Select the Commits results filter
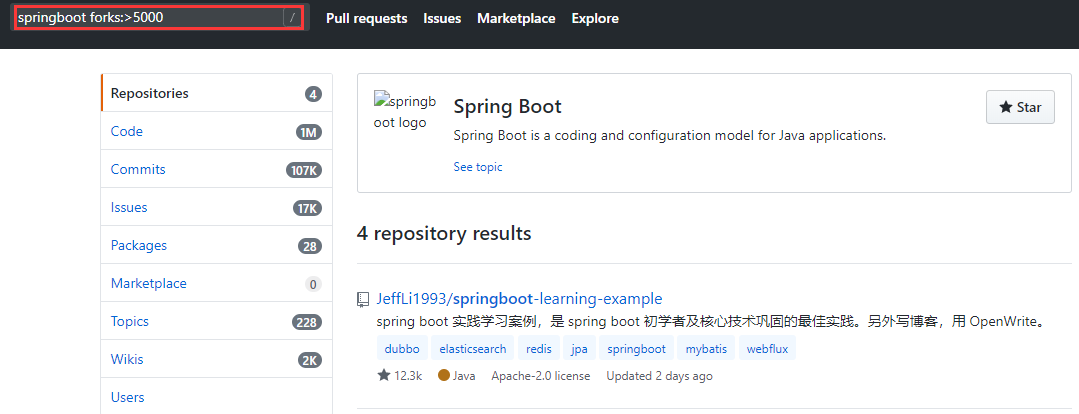This screenshot has height=414, width=1079. [x=217, y=169]
